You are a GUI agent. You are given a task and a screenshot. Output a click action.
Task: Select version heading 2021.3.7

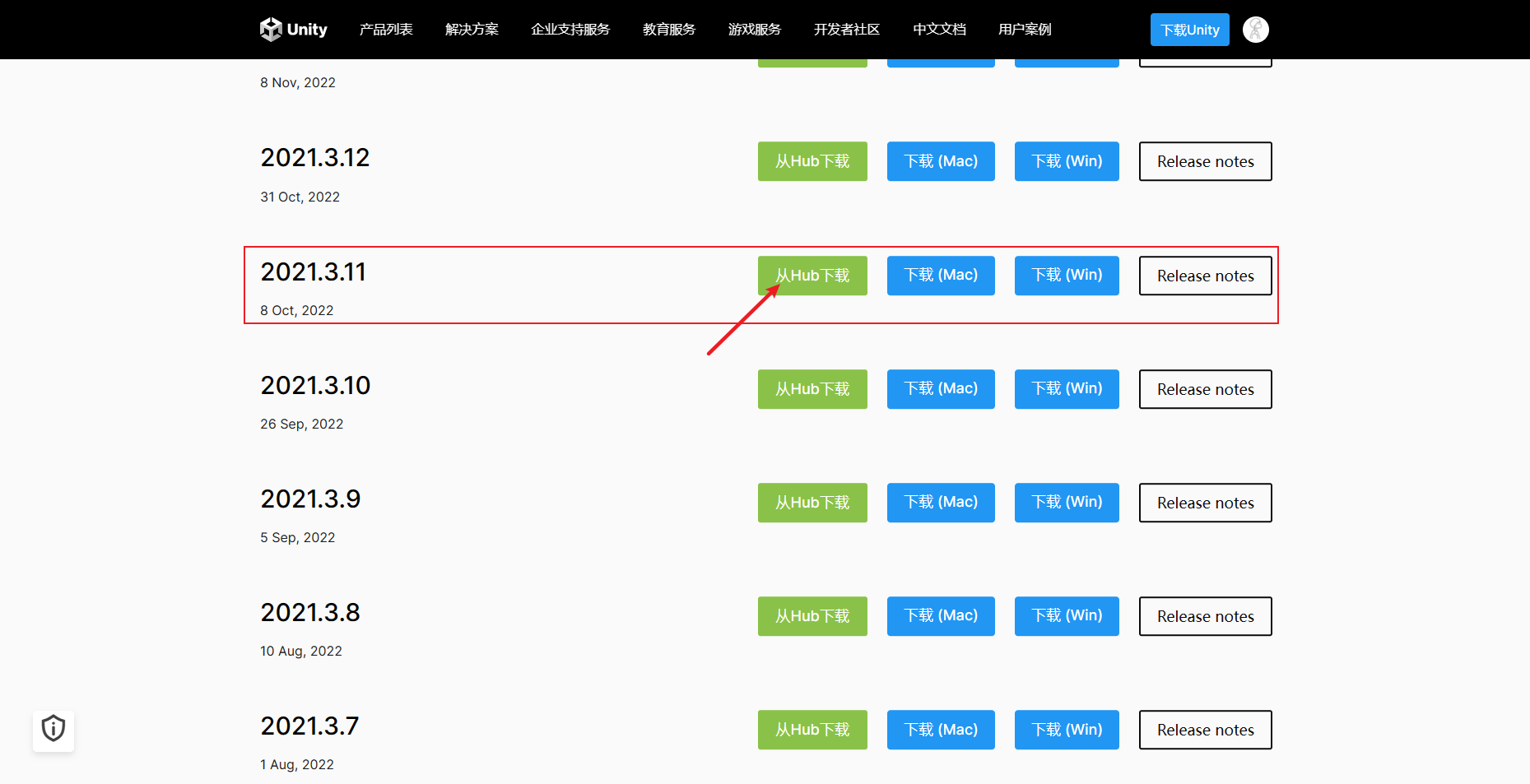click(x=309, y=726)
